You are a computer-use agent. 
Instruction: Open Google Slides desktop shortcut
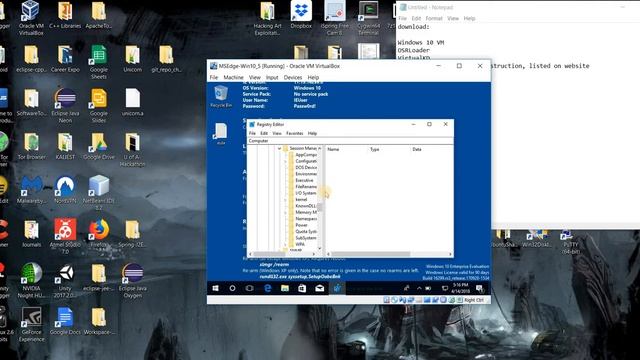(99, 106)
